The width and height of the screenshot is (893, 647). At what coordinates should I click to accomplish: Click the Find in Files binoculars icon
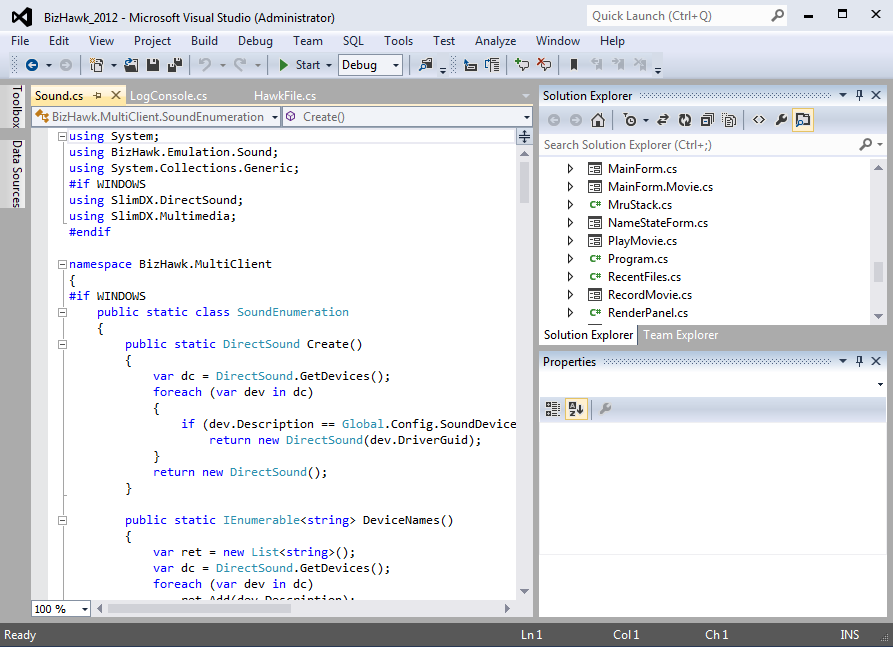[x=425, y=65]
